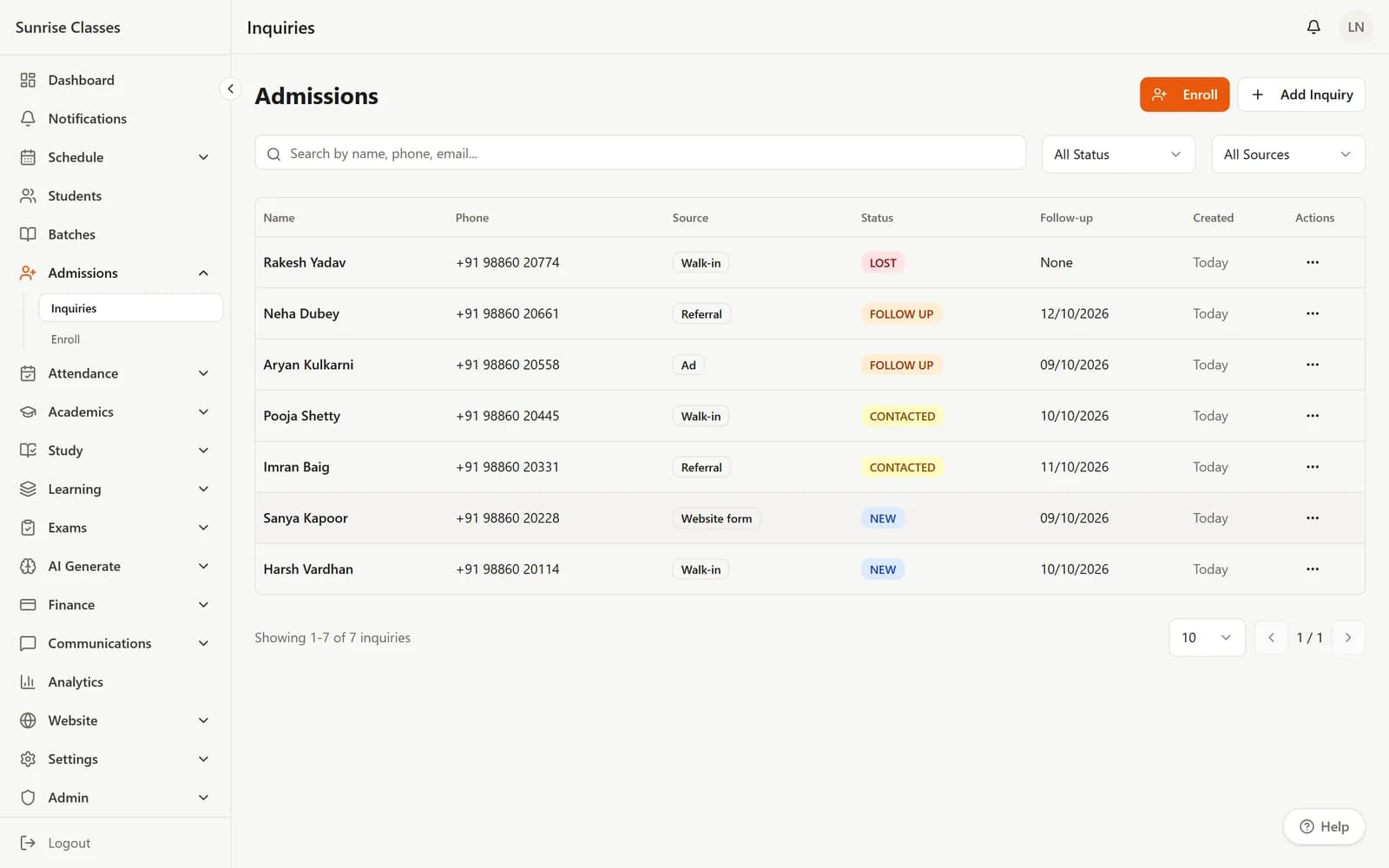Click the Analytics chart icon in sidebar
Screen dimensions: 1389x868
(28, 682)
